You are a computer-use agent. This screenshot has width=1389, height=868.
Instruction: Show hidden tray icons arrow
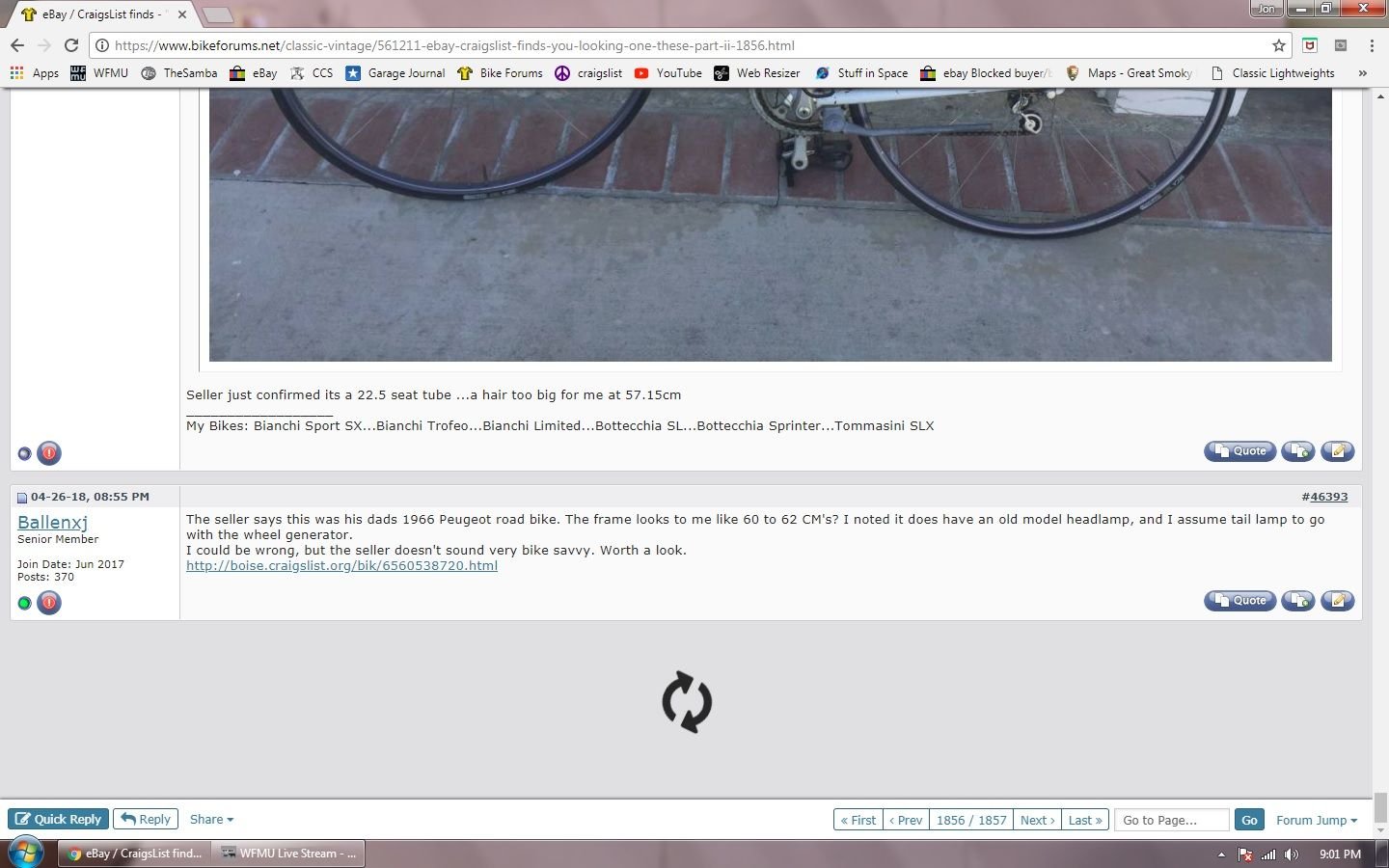(x=1221, y=854)
